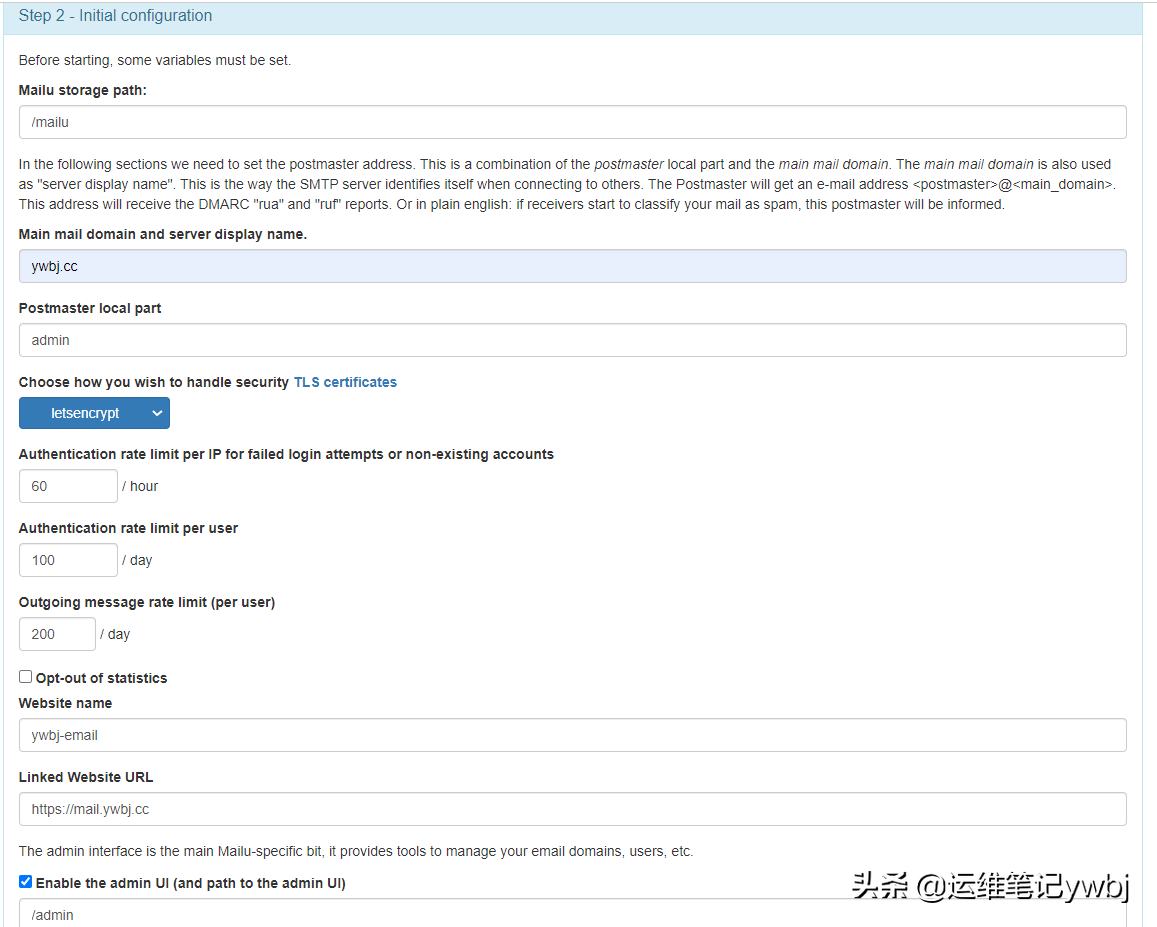Click the rate limit per IP field 60
This screenshot has width=1157, height=927.
pyautogui.click(x=68, y=486)
